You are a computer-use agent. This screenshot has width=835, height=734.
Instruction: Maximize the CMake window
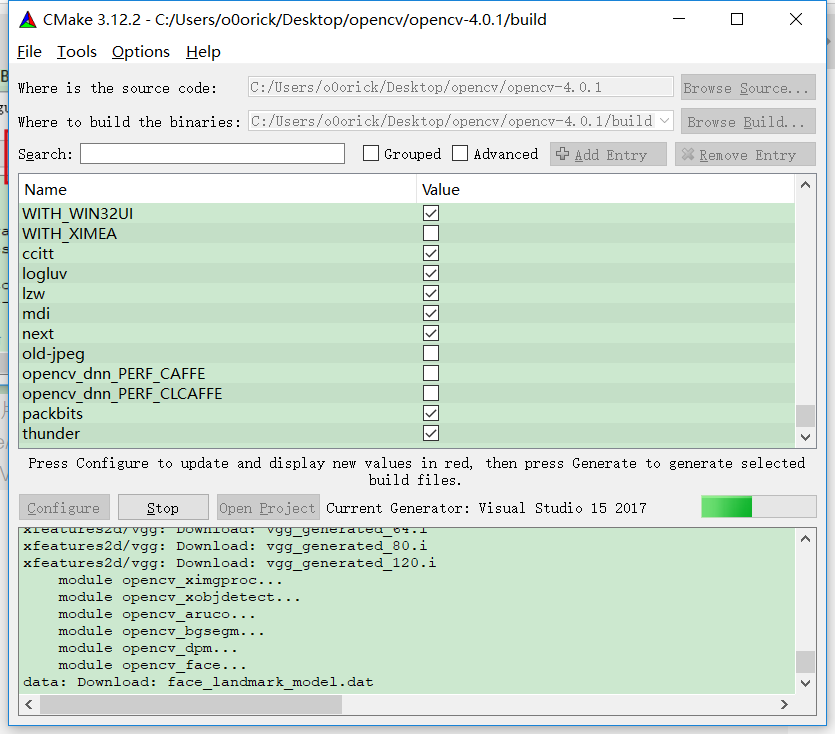coord(737,19)
